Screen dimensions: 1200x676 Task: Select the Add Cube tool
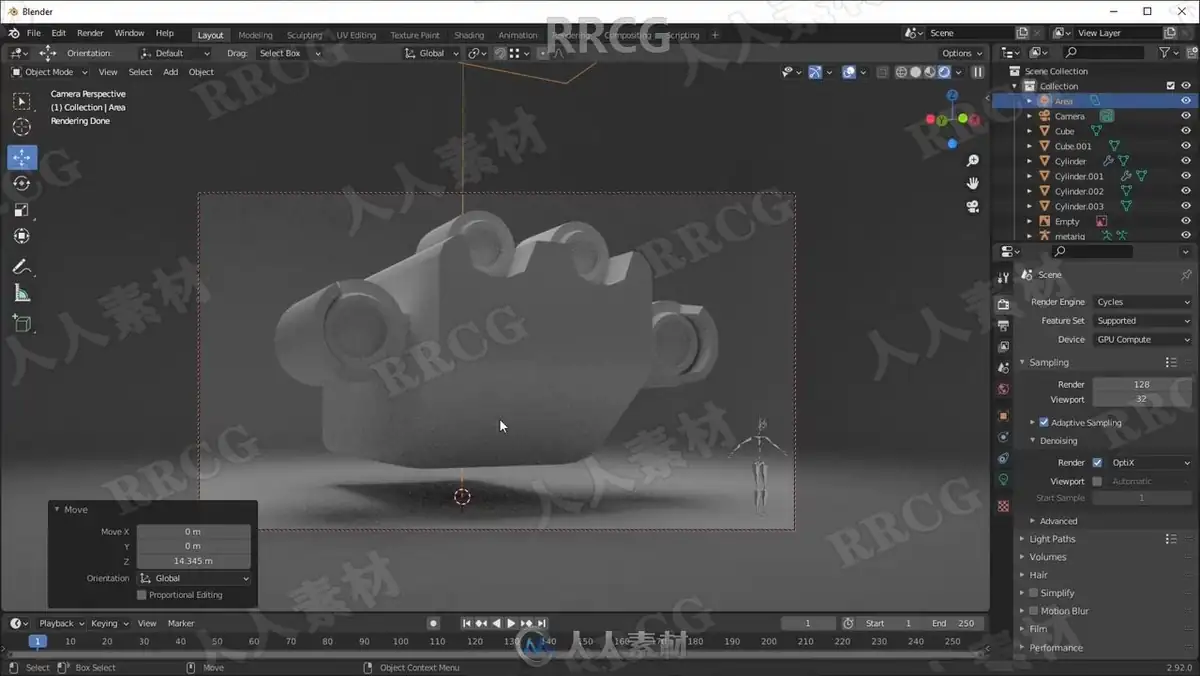22,323
